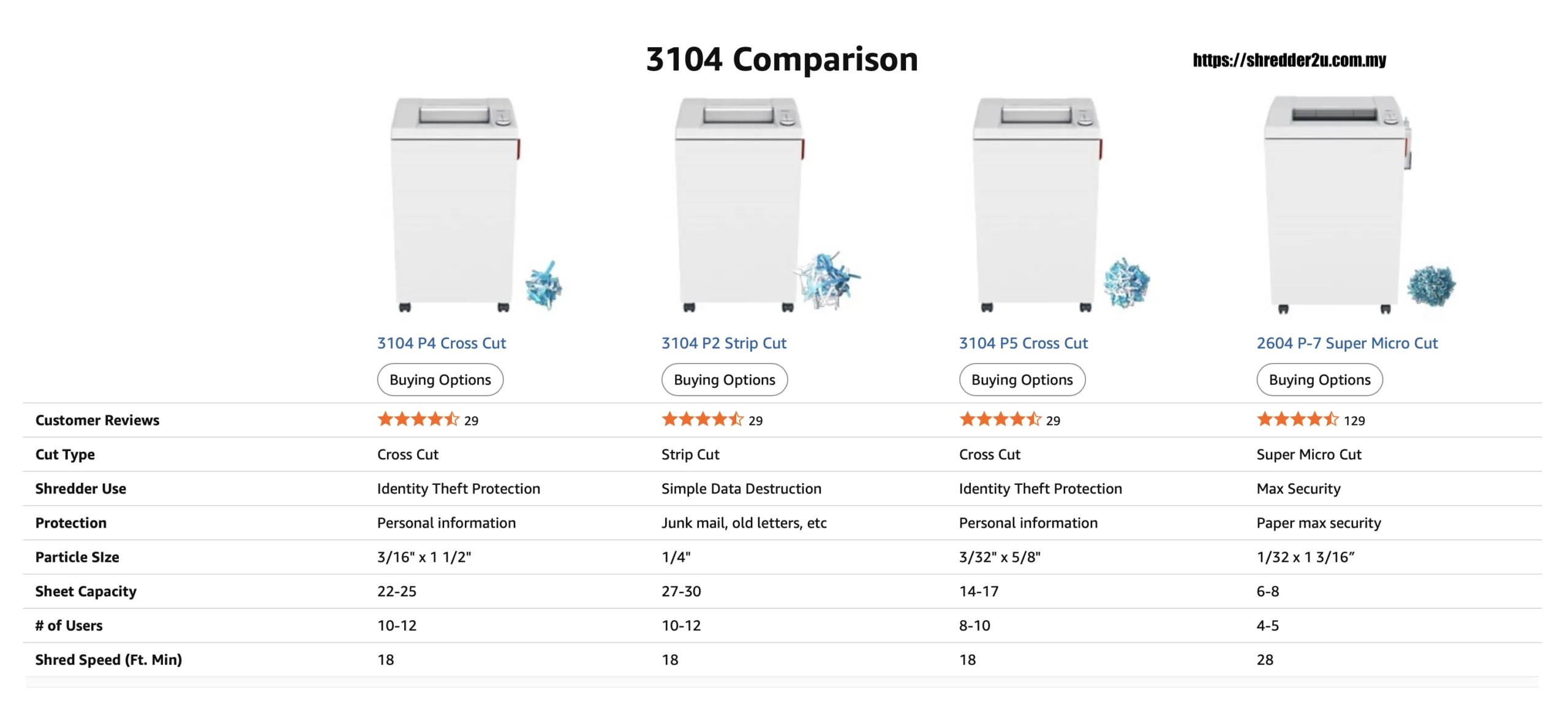Open the 3104 P5 Cross Cut product link
The height and width of the screenshot is (726, 1568).
tap(1023, 343)
